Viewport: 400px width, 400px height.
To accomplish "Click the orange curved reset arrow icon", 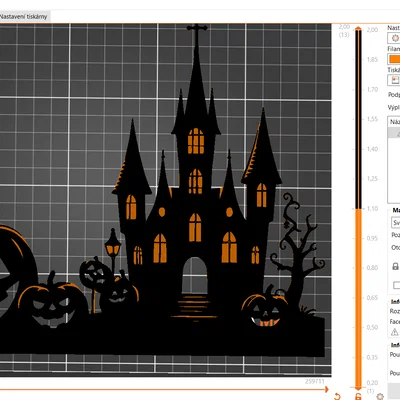I will [337, 396].
